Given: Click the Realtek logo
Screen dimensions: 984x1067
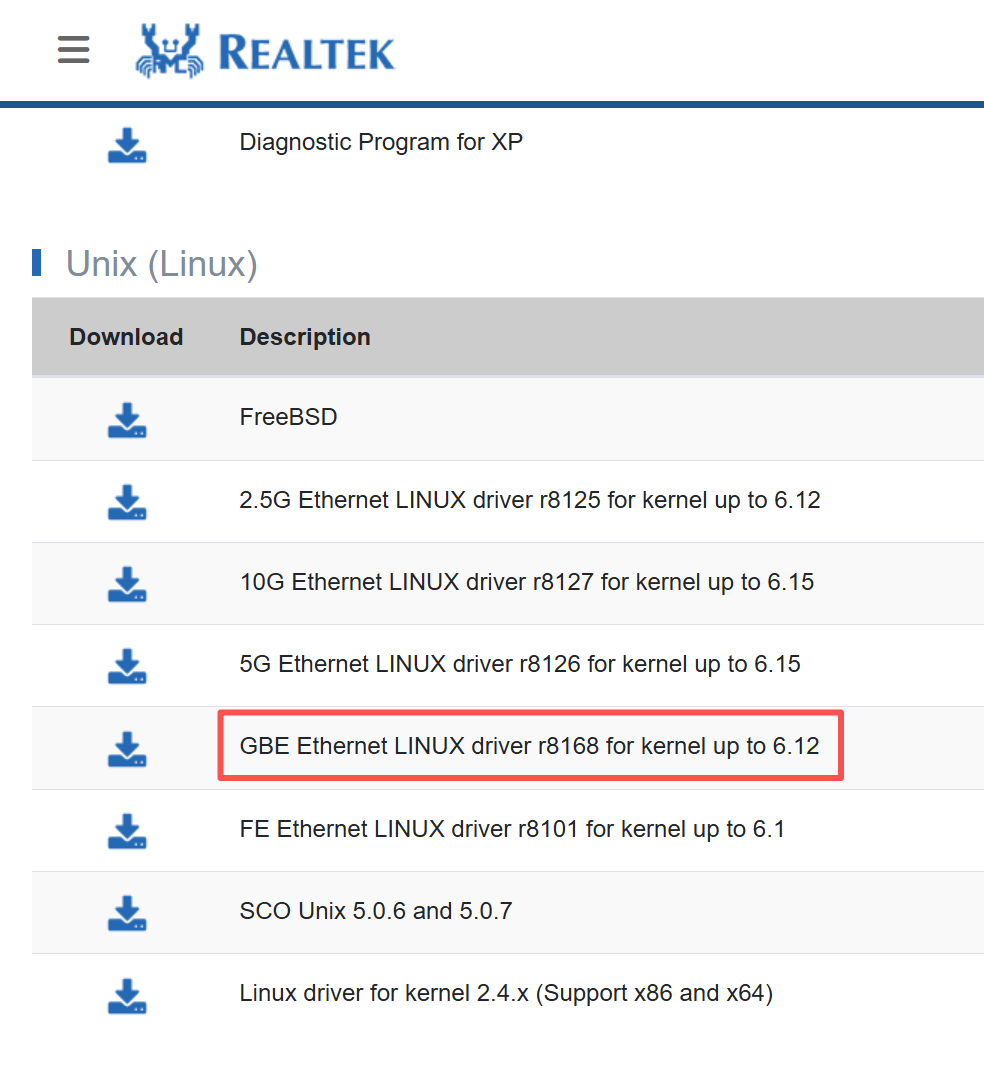Looking at the screenshot, I should point(265,52).
